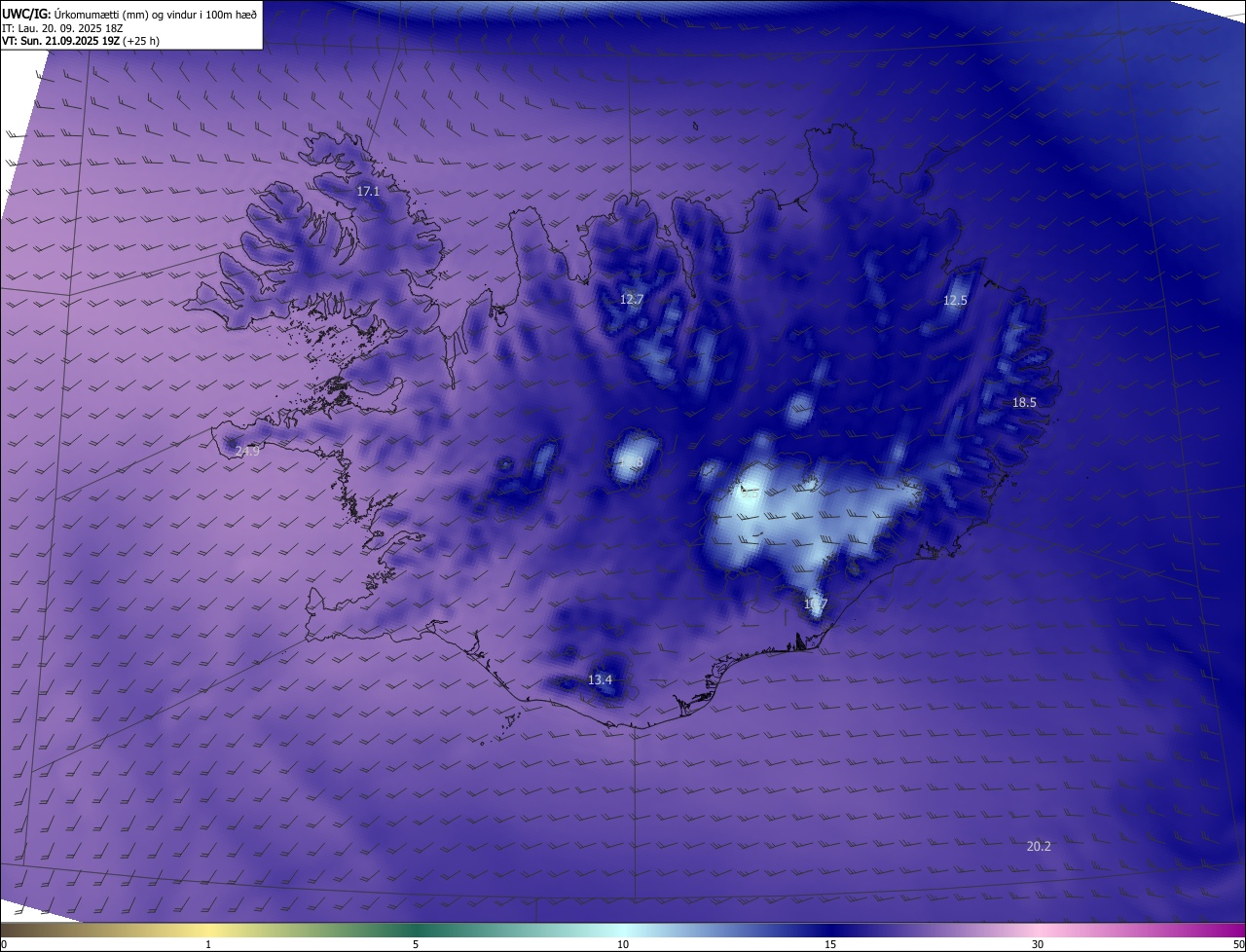The width and height of the screenshot is (1246, 952).
Task: Click the 18.5 value near the east coast
Action: [1024, 402]
